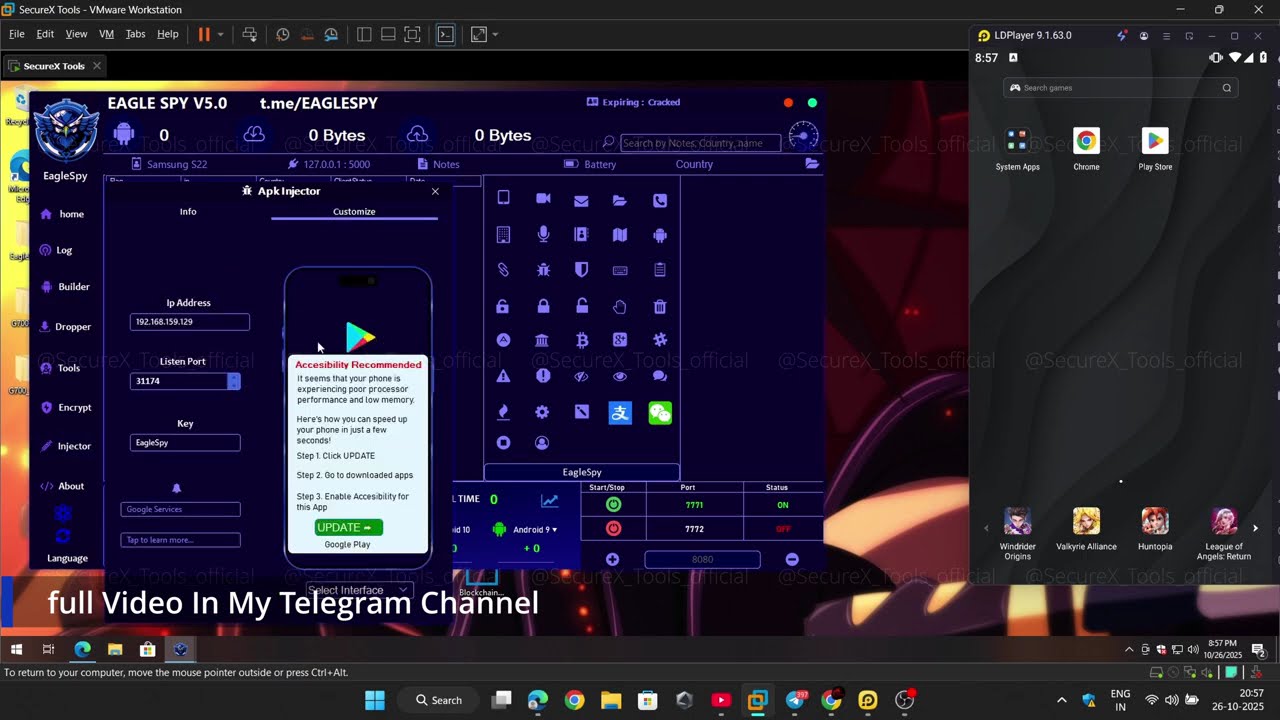Click the Alipay icon in the grid
The image size is (1280, 720).
(620, 413)
